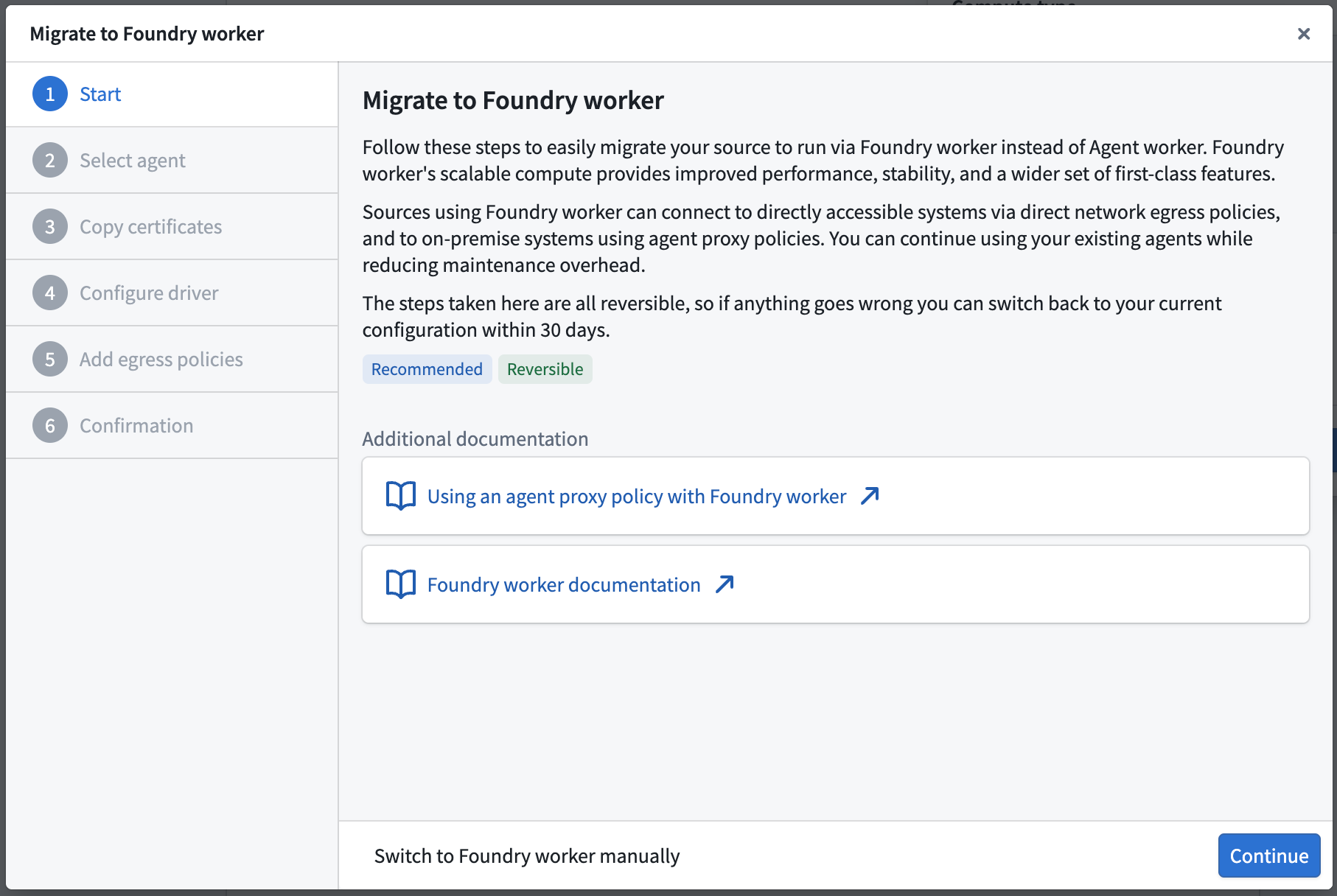Click external arrow after Foundry worker documentation
The width and height of the screenshot is (1337, 896).
(725, 584)
